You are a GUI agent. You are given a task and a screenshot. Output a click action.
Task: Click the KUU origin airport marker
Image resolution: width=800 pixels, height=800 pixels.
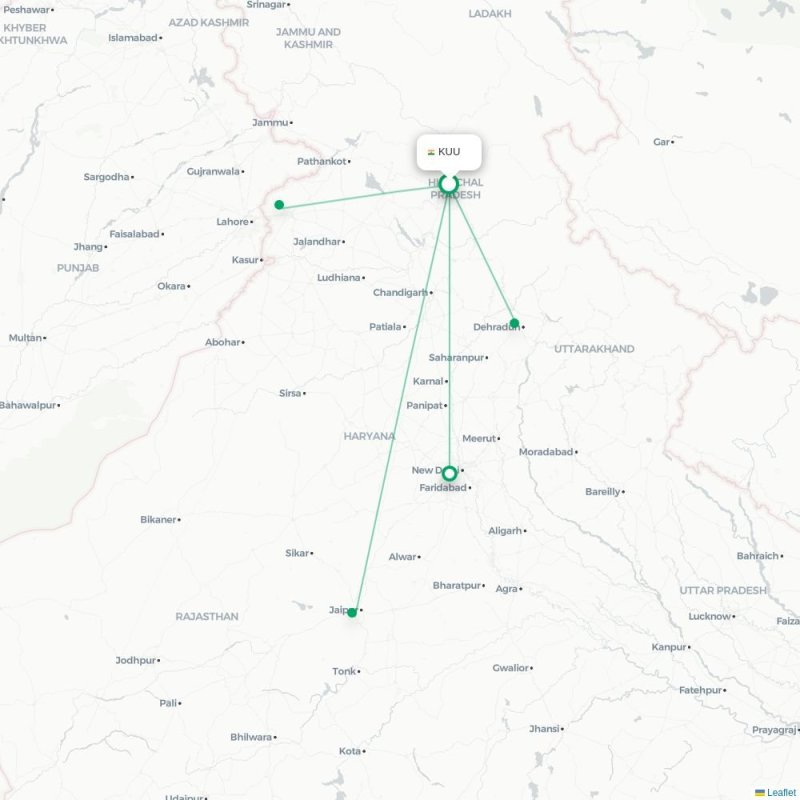pos(448,184)
